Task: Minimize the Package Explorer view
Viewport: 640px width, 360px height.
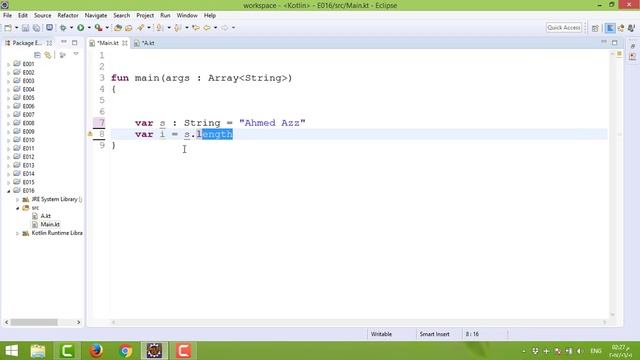Action: (64, 42)
